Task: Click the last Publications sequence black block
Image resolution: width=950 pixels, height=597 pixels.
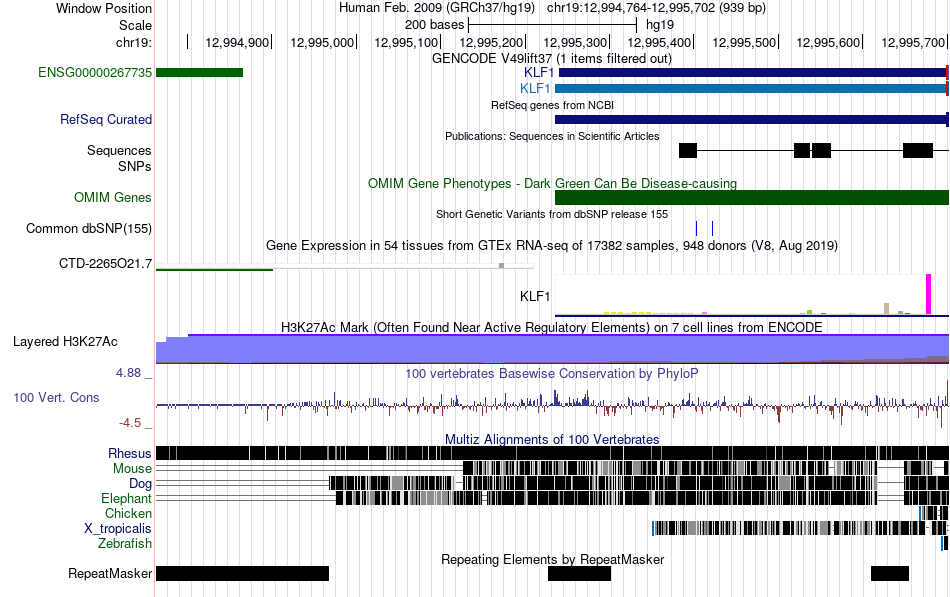Action: pyautogui.click(x=918, y=150)
